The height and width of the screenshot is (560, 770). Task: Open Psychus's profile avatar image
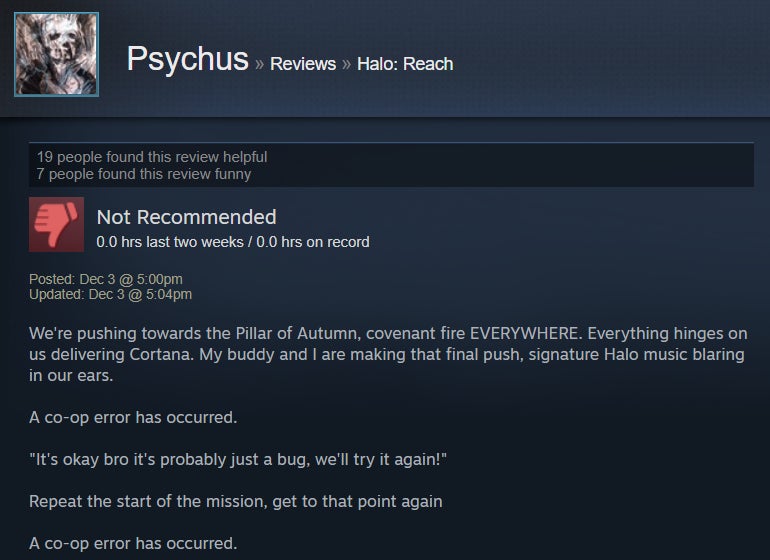coord(56,55)
